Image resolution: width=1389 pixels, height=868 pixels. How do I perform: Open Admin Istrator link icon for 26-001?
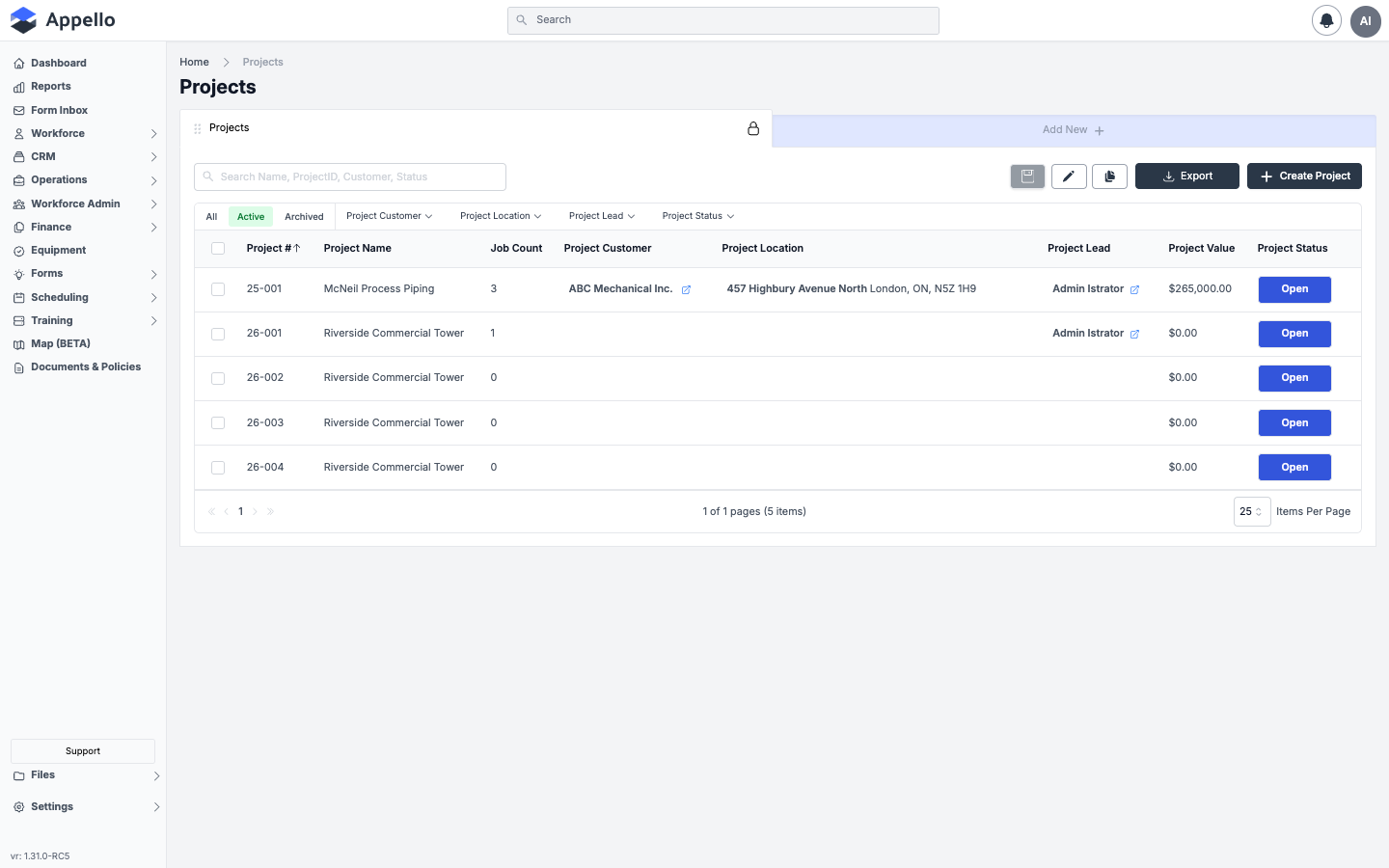[x=1134, y=334]
